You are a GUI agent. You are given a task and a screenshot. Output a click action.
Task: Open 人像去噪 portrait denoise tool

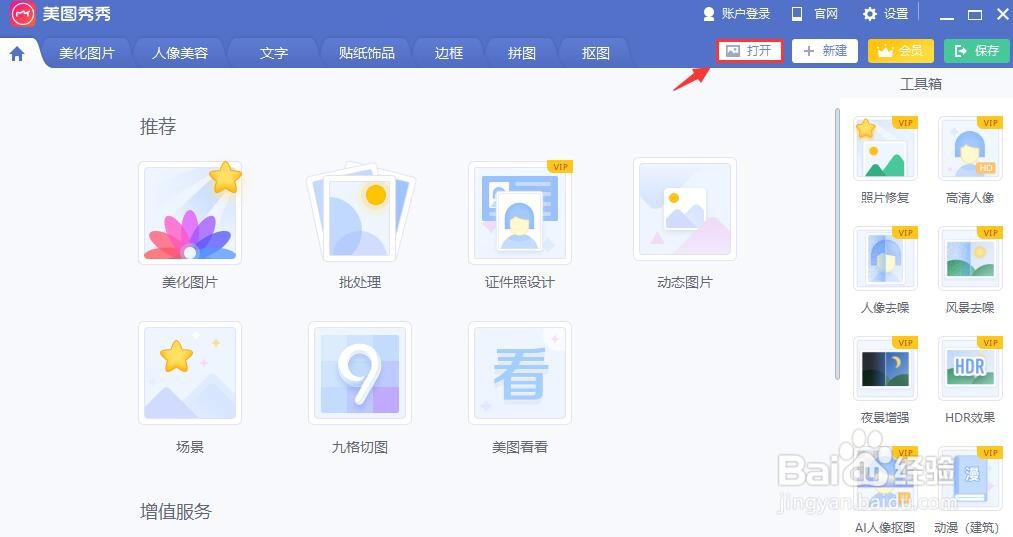pyautogui.click(x=885, y=258)
